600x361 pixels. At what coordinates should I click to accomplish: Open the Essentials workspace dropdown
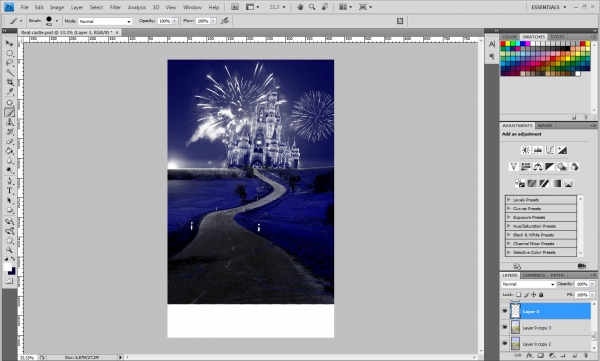[x=548, y=7]
